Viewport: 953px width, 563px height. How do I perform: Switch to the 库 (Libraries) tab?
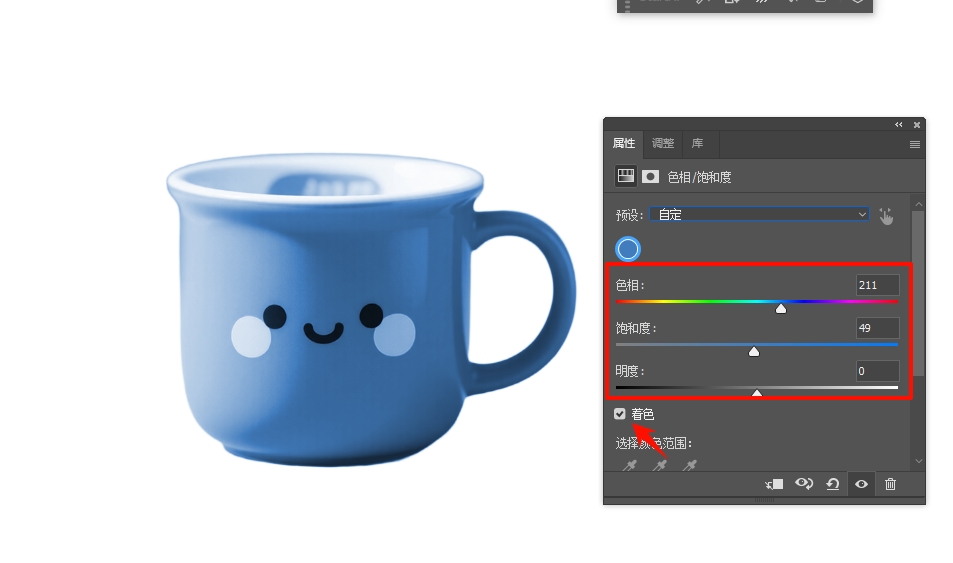pos(698,144)
